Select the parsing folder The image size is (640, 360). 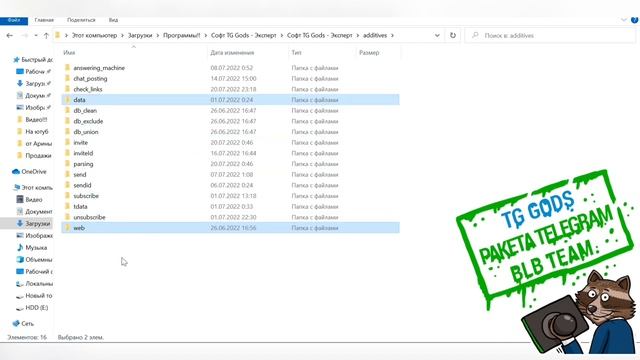point(83,164)
